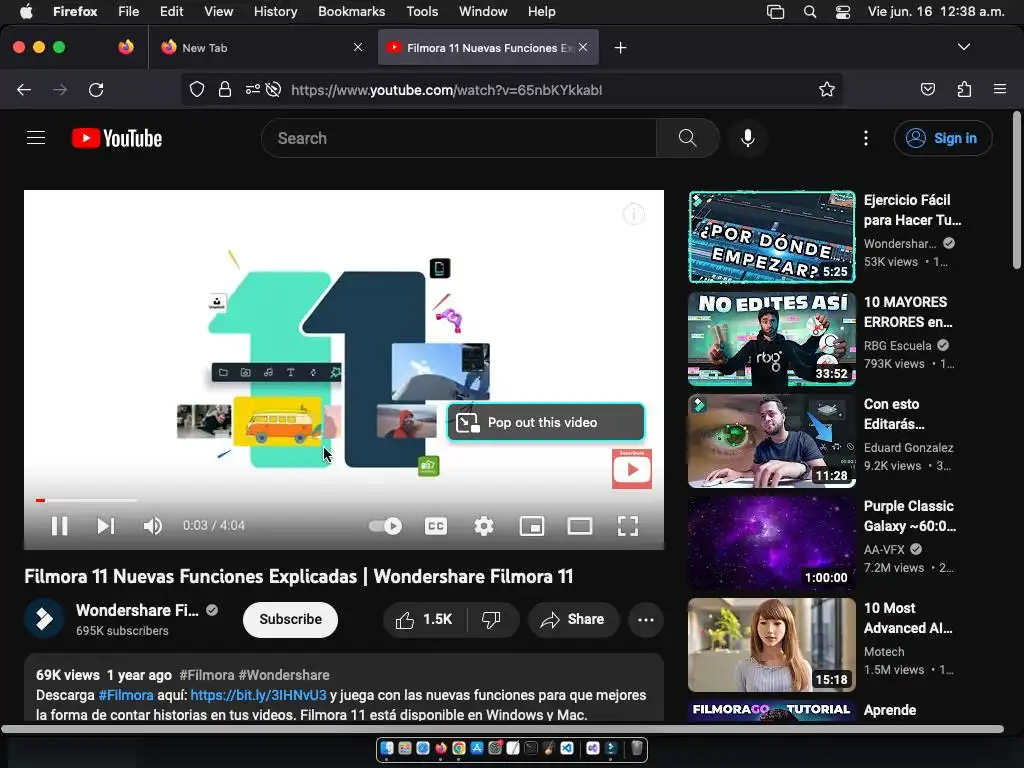Open the View menu
Viewport: 1024px width, 768px height.
point(218,11)
